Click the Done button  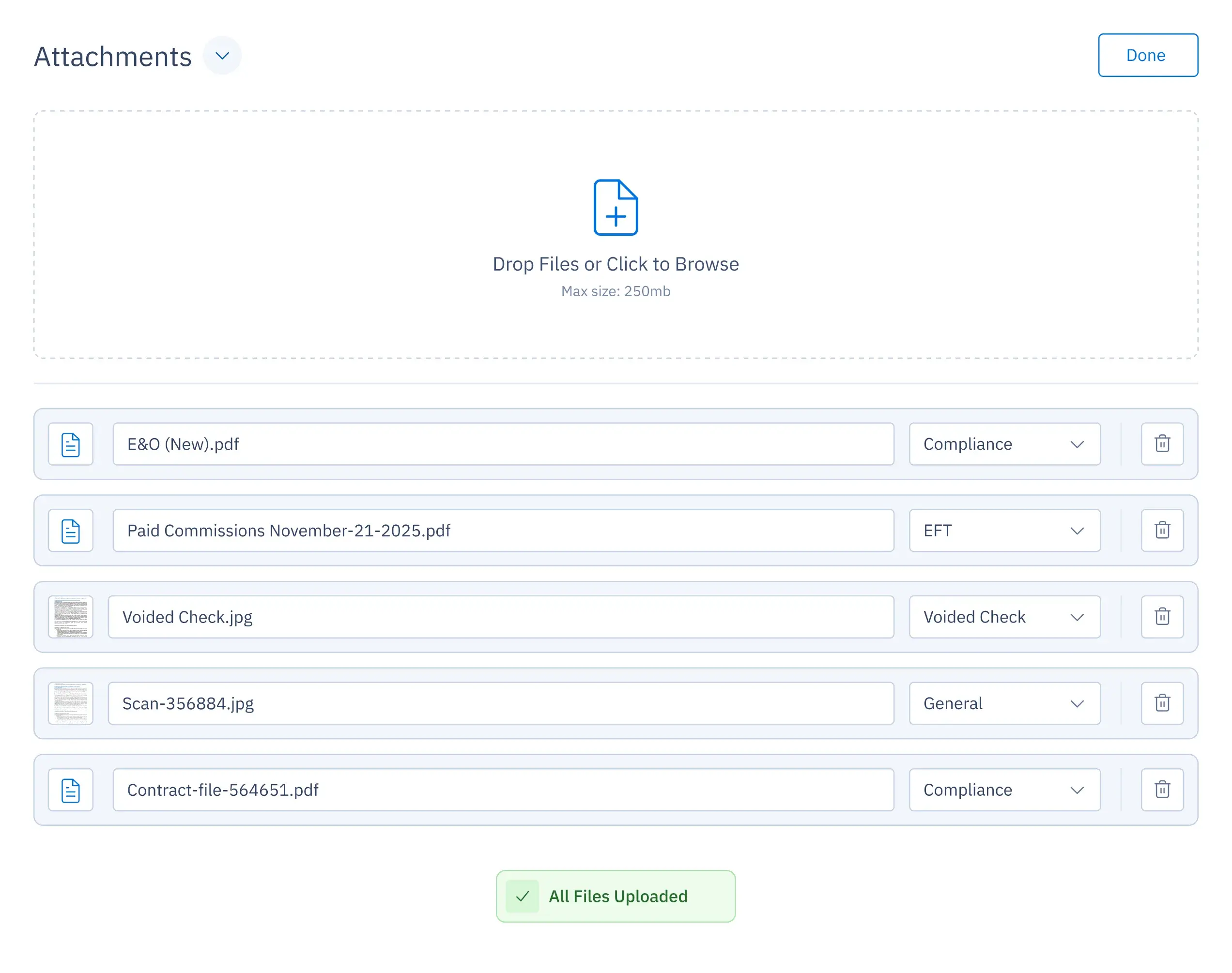click(1147, 55)
